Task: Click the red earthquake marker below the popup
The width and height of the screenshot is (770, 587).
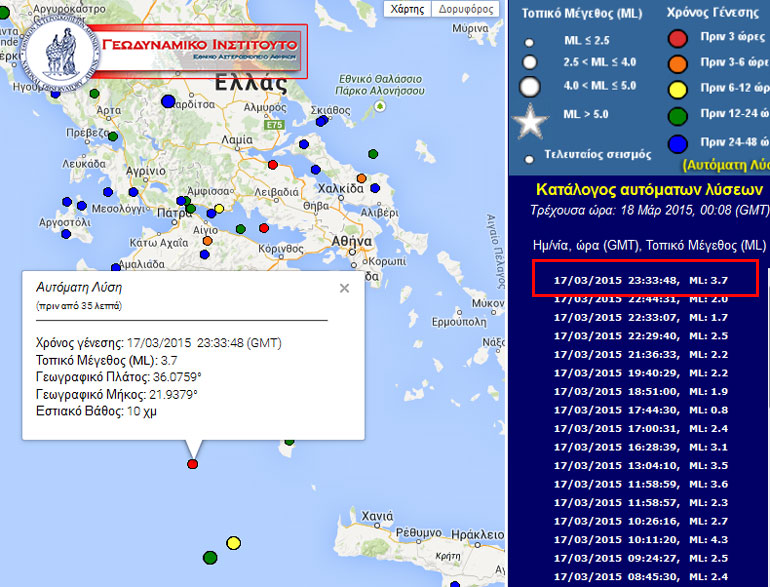Action: coord(193,464)
